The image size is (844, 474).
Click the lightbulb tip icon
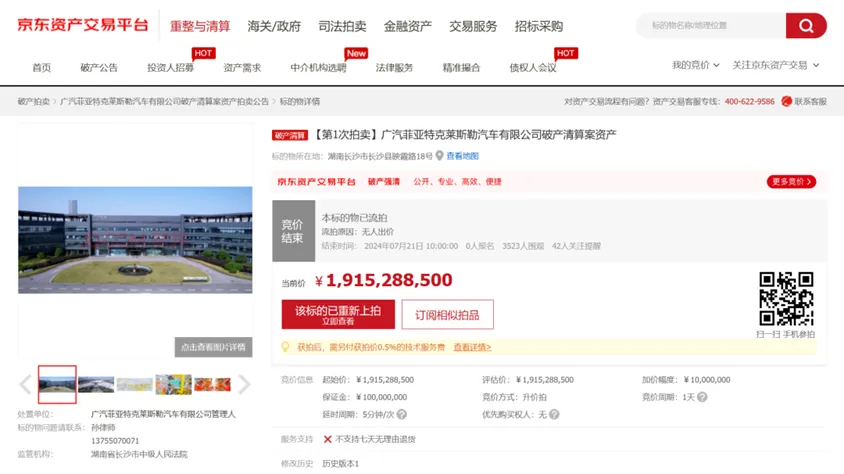285,347
